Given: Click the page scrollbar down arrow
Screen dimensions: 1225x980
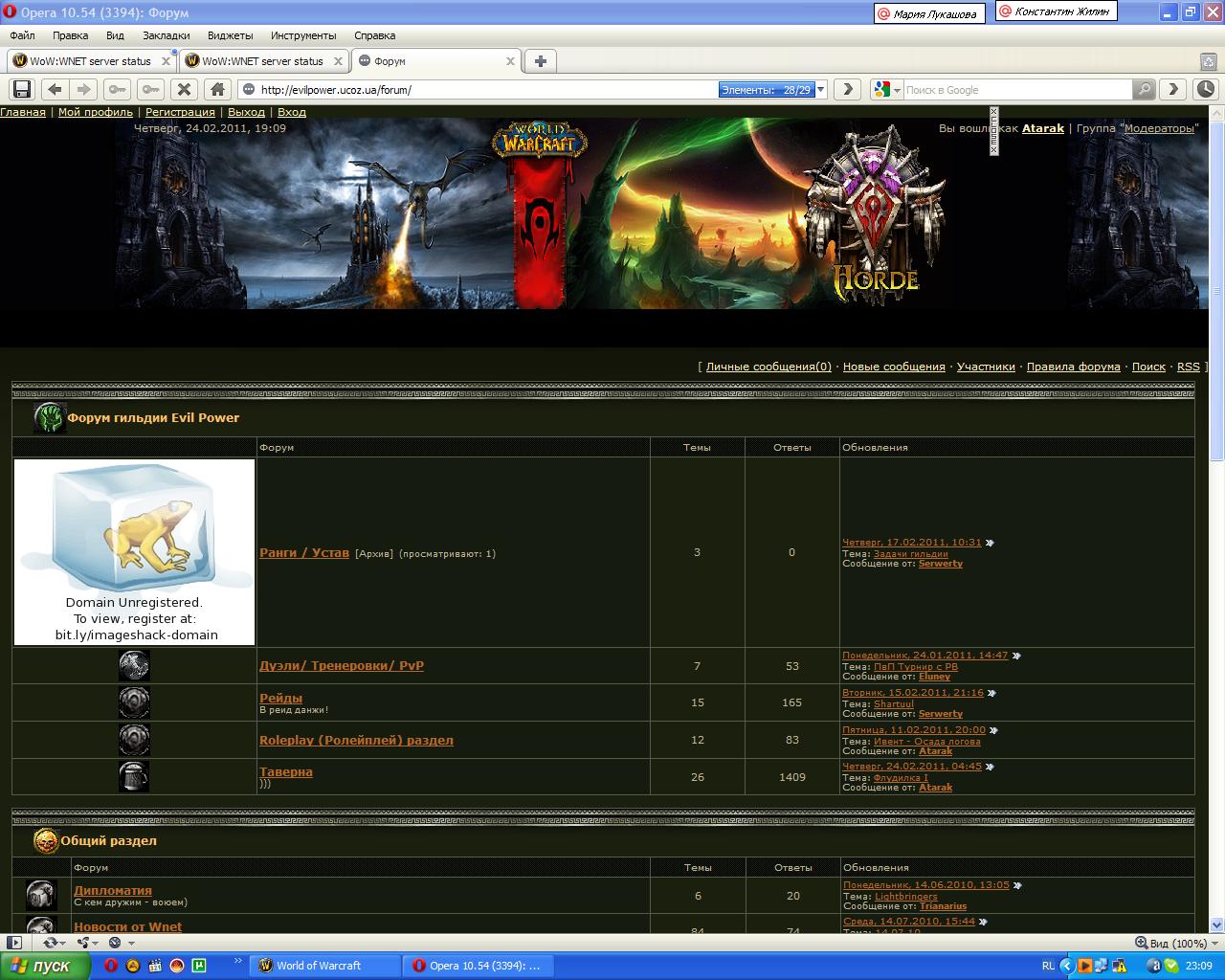Looking at the screenshot, I should [x=1216, y=925].
